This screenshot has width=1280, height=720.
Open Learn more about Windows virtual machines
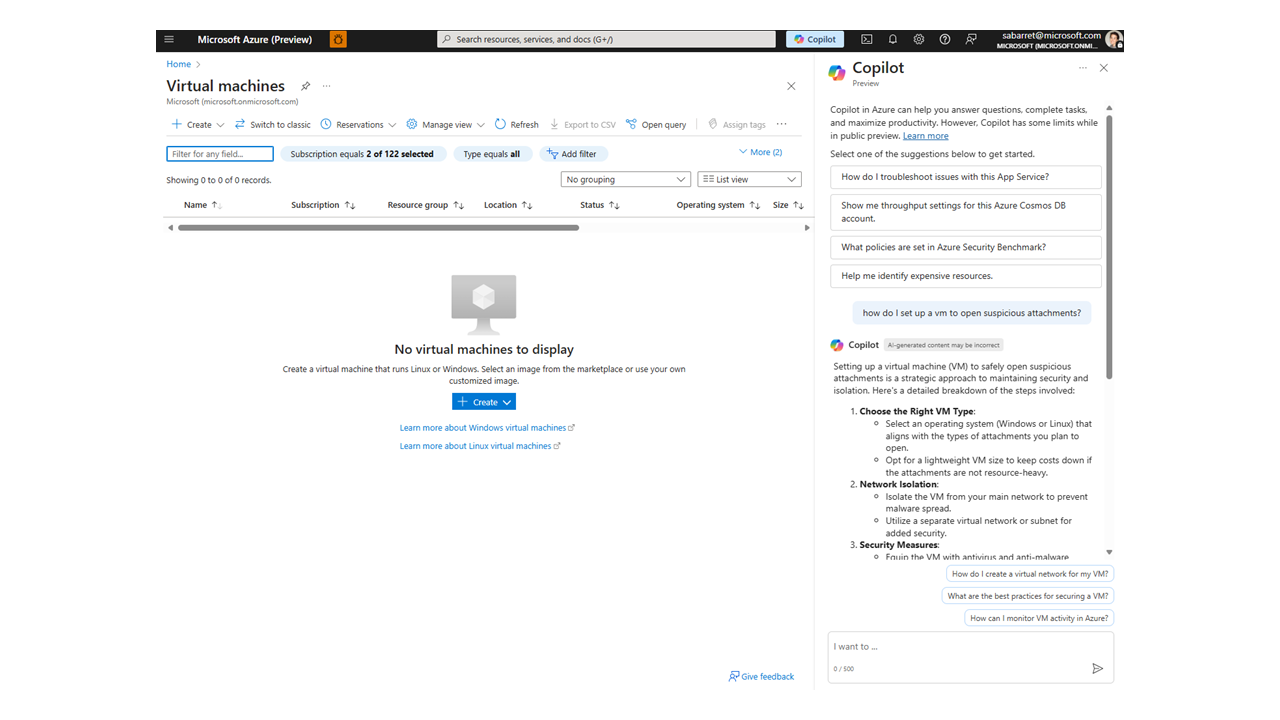(x=487, y=428)
